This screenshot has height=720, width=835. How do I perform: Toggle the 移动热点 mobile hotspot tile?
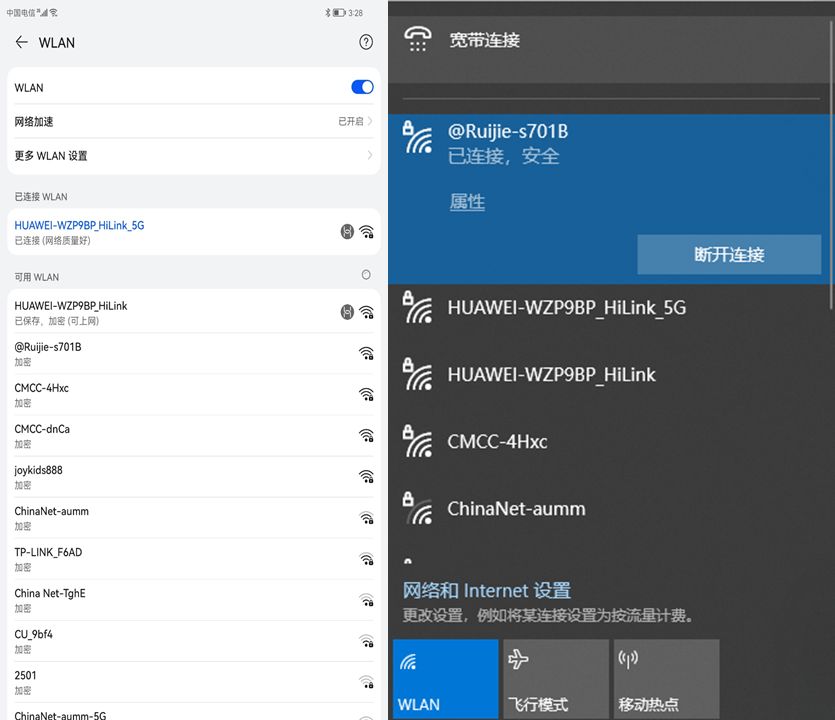point(665,679)
